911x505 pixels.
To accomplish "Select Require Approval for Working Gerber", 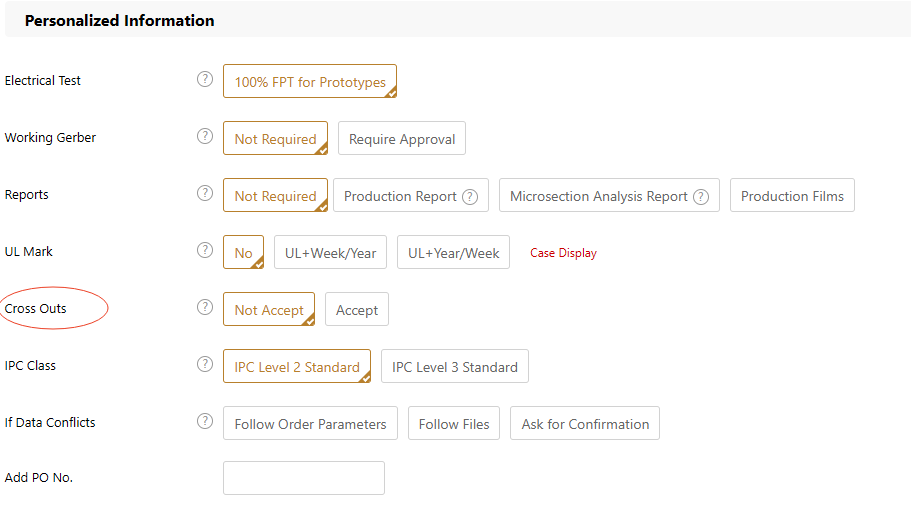I will [402, 139].
